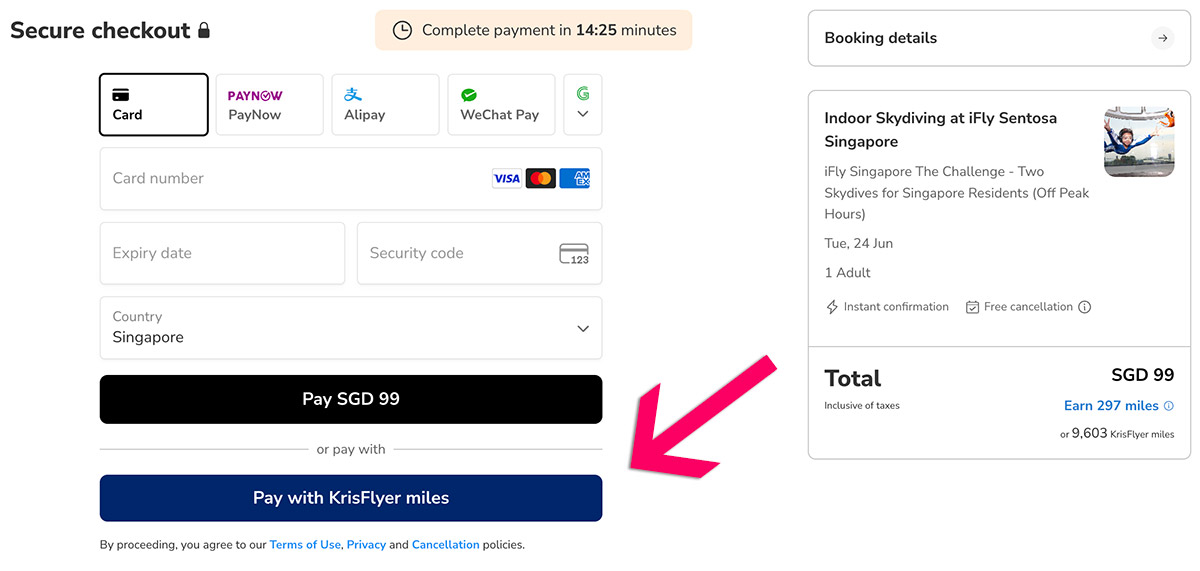Click the American Express logo
This screenshot has height=571, width=1200.
(575, 179)
